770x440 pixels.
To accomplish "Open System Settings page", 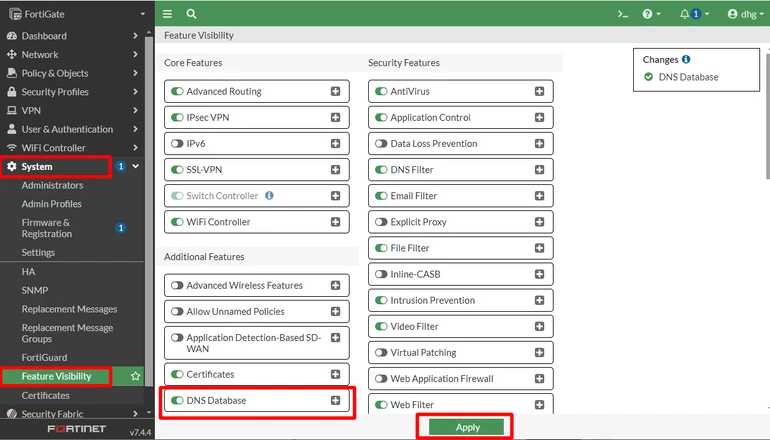I will (x=38, y=252).
